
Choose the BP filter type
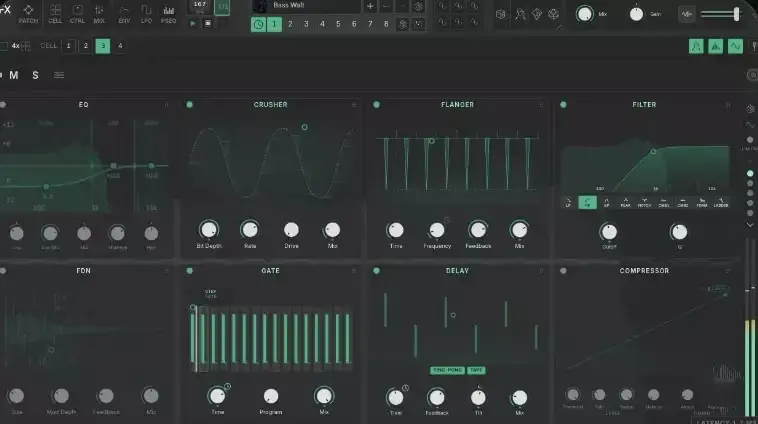(x=606, y=203)
